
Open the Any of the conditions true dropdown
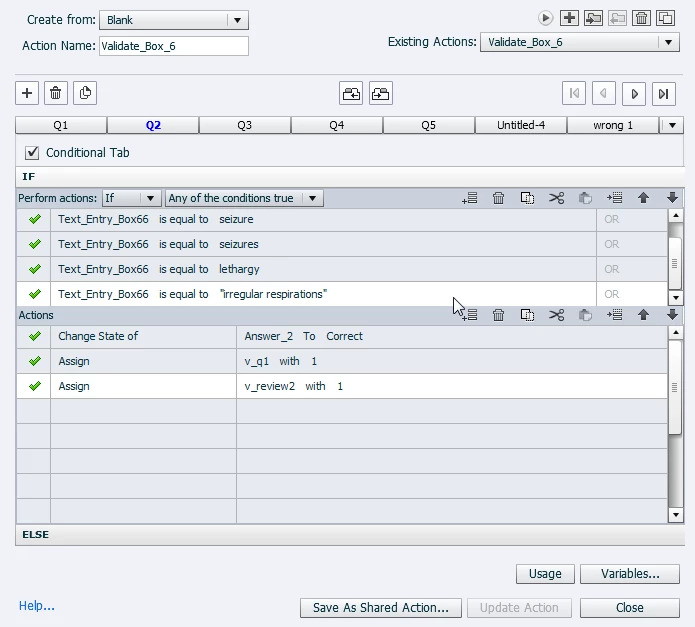[x=244, y=198]
